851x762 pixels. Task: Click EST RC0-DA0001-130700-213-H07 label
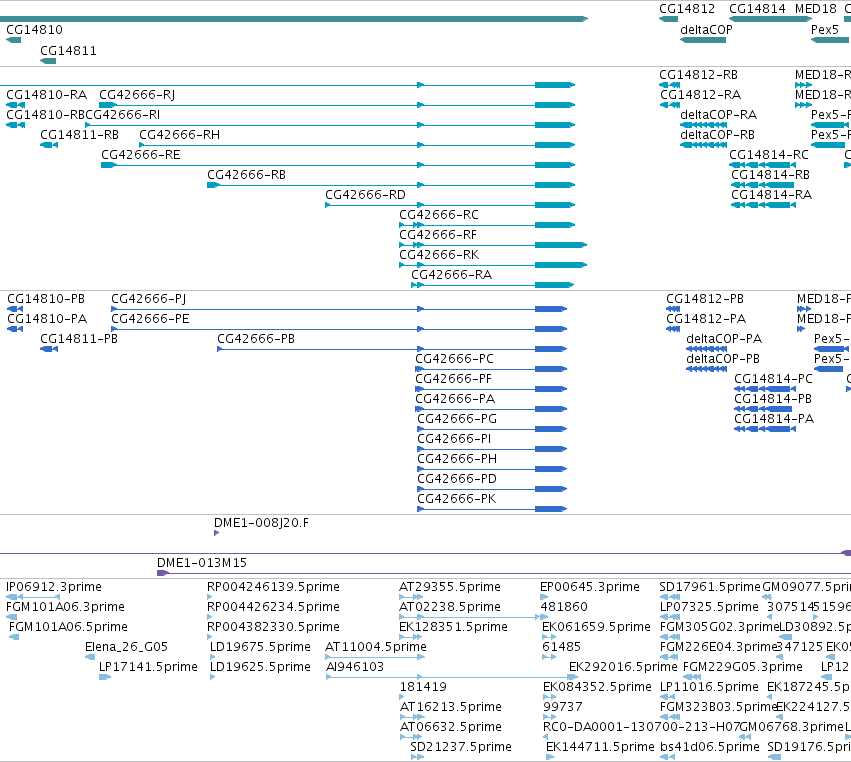(x=642, y=727)
